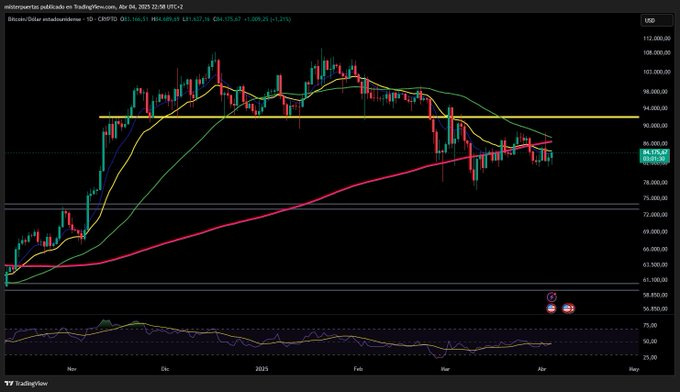Click the RSI 50,00 scale label
This screenshot has width=680, height=392.
pos(651,341)
